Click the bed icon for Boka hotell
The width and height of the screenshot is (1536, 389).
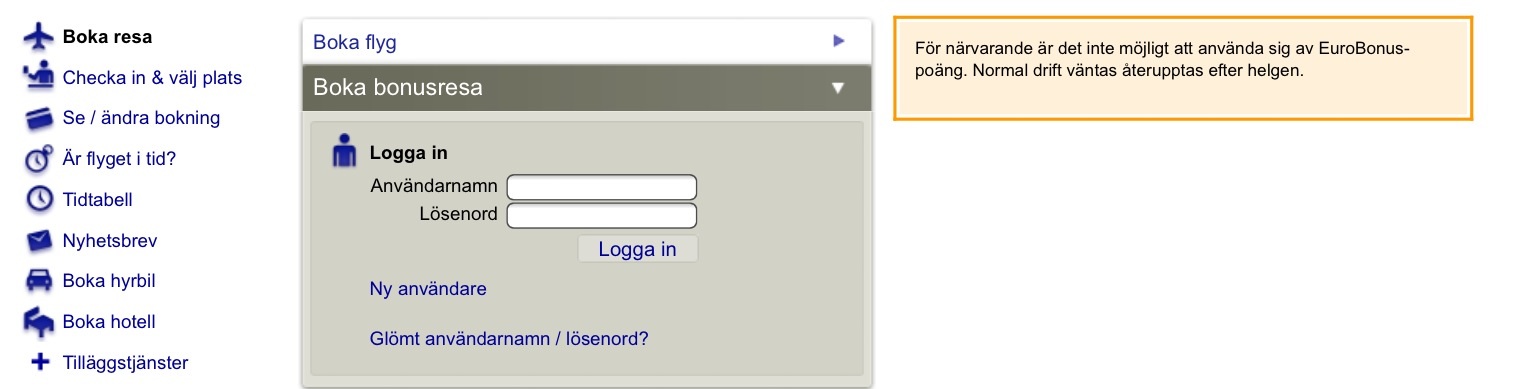(39, 322)
